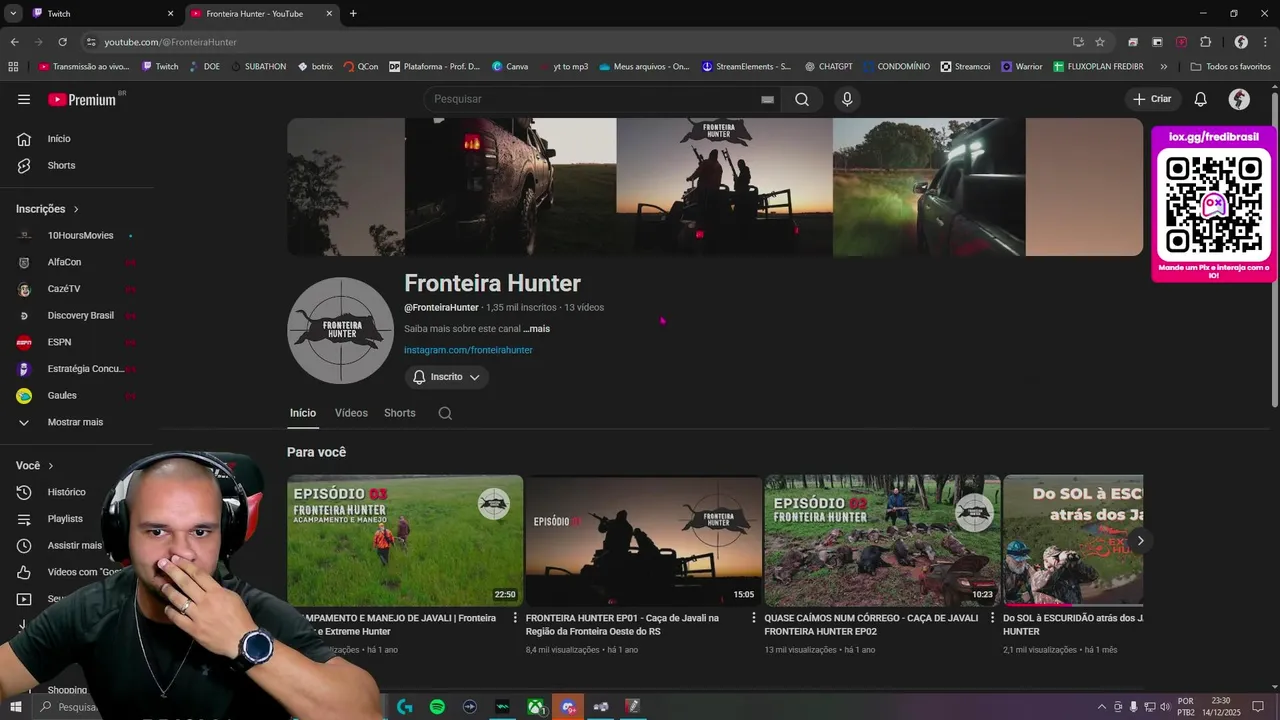The width and height of the screenshot is (1280, 720).
Task: Expand the Você section arrow
Action: click(x=51, y=466)
